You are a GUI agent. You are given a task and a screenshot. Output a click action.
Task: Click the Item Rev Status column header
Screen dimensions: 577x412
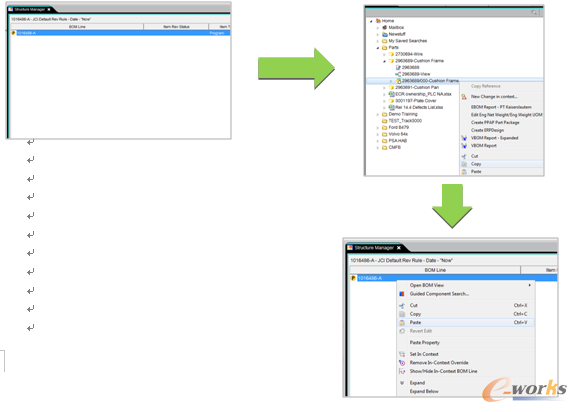click(176, 27)
